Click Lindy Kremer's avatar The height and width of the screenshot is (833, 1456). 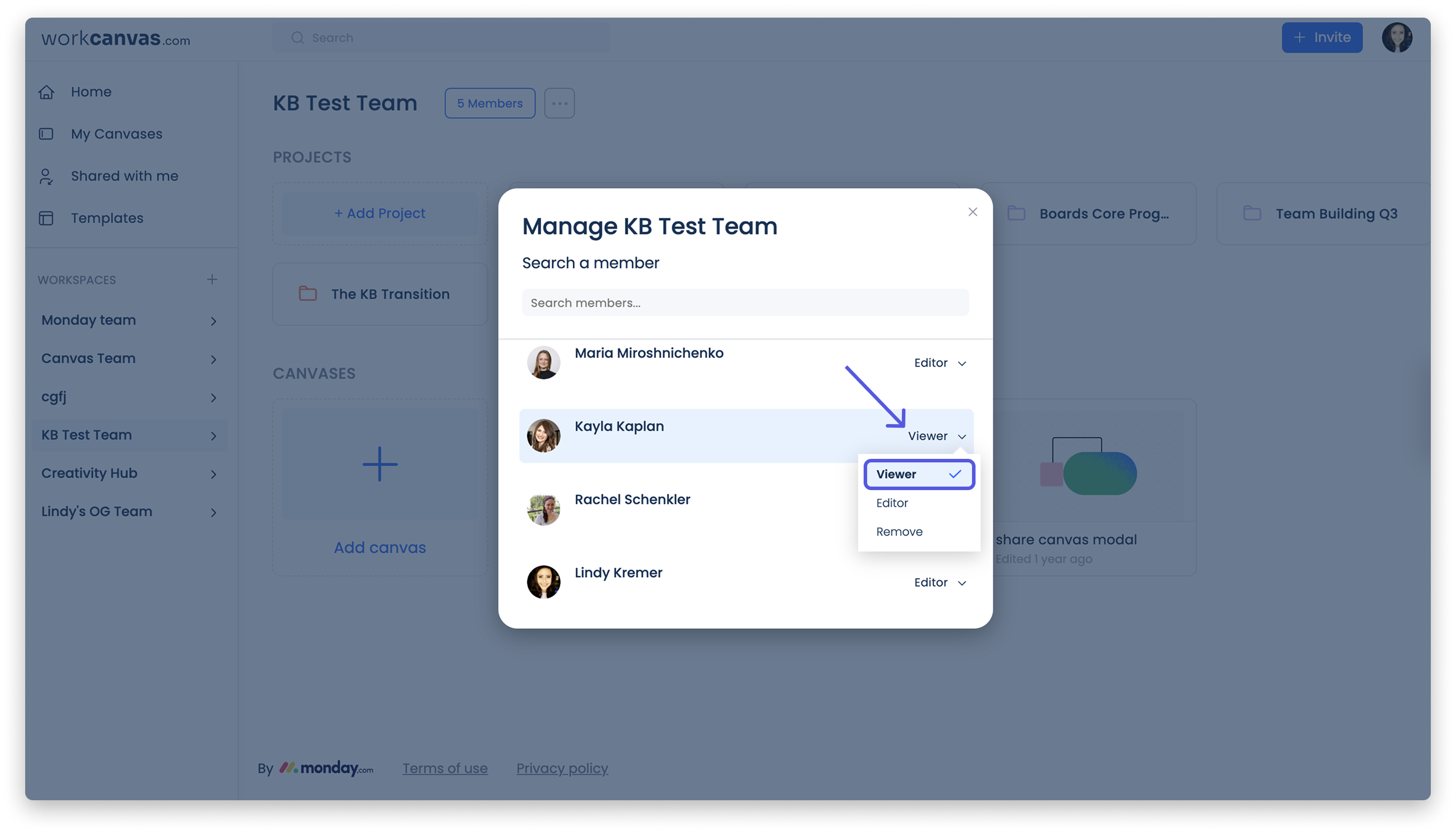(543, 582)
